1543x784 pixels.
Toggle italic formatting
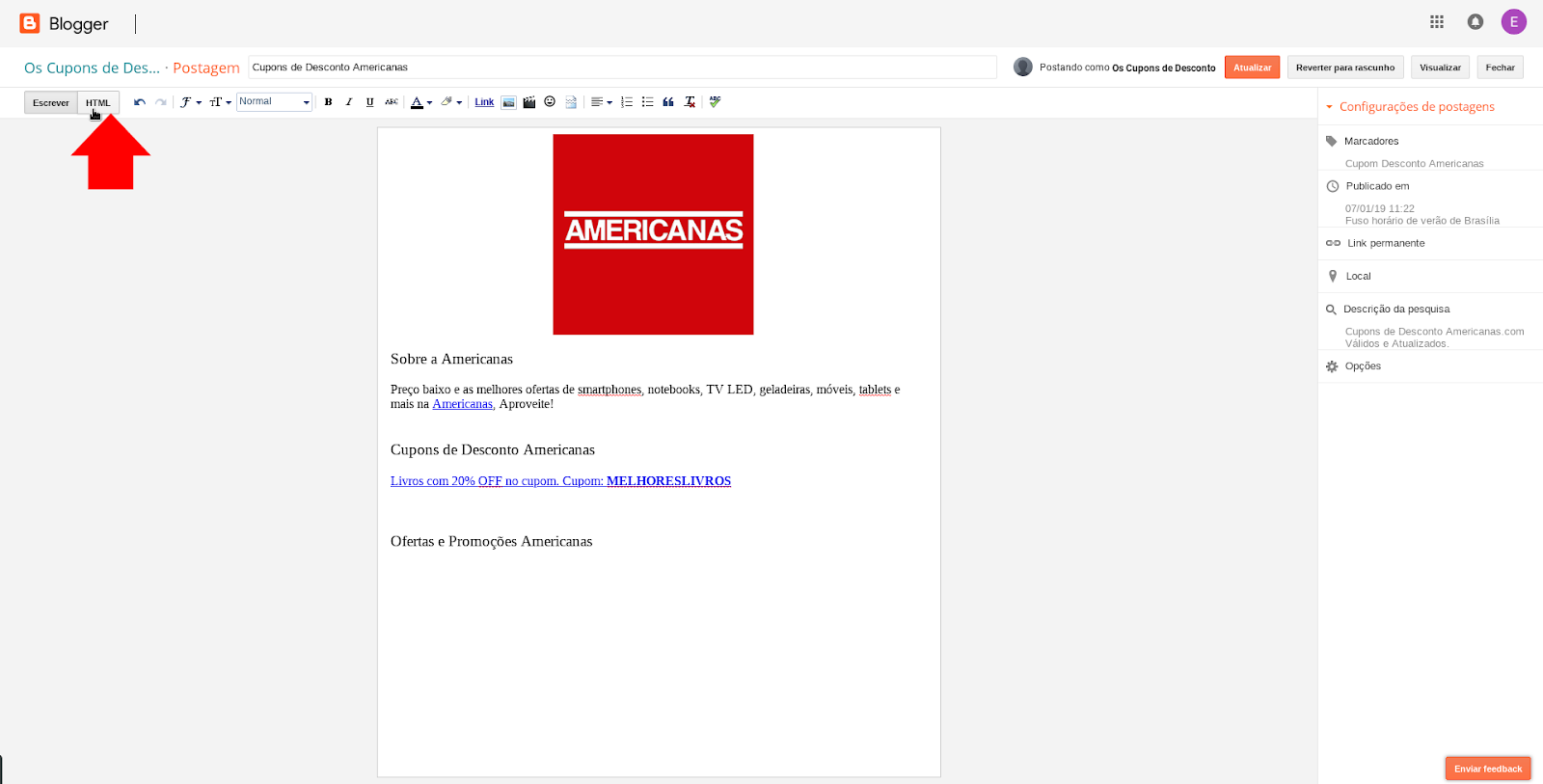point(349,102)
